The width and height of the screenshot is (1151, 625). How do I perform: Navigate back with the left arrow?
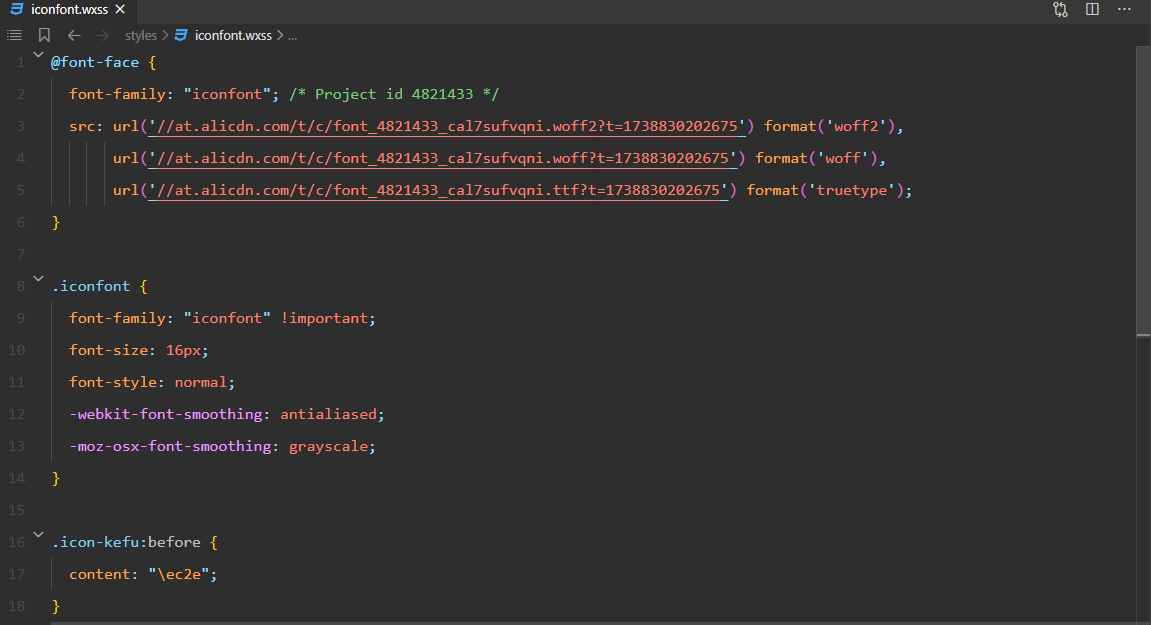[x=73, y=35]
